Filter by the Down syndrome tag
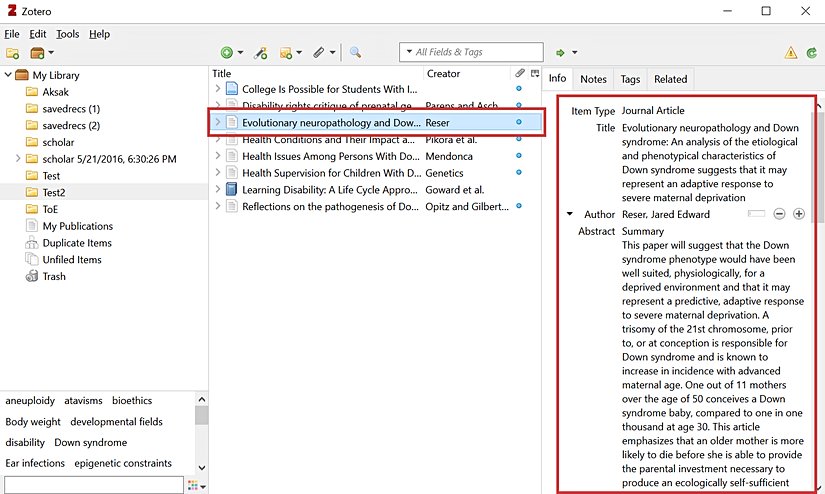 click(x=90, y=442)
